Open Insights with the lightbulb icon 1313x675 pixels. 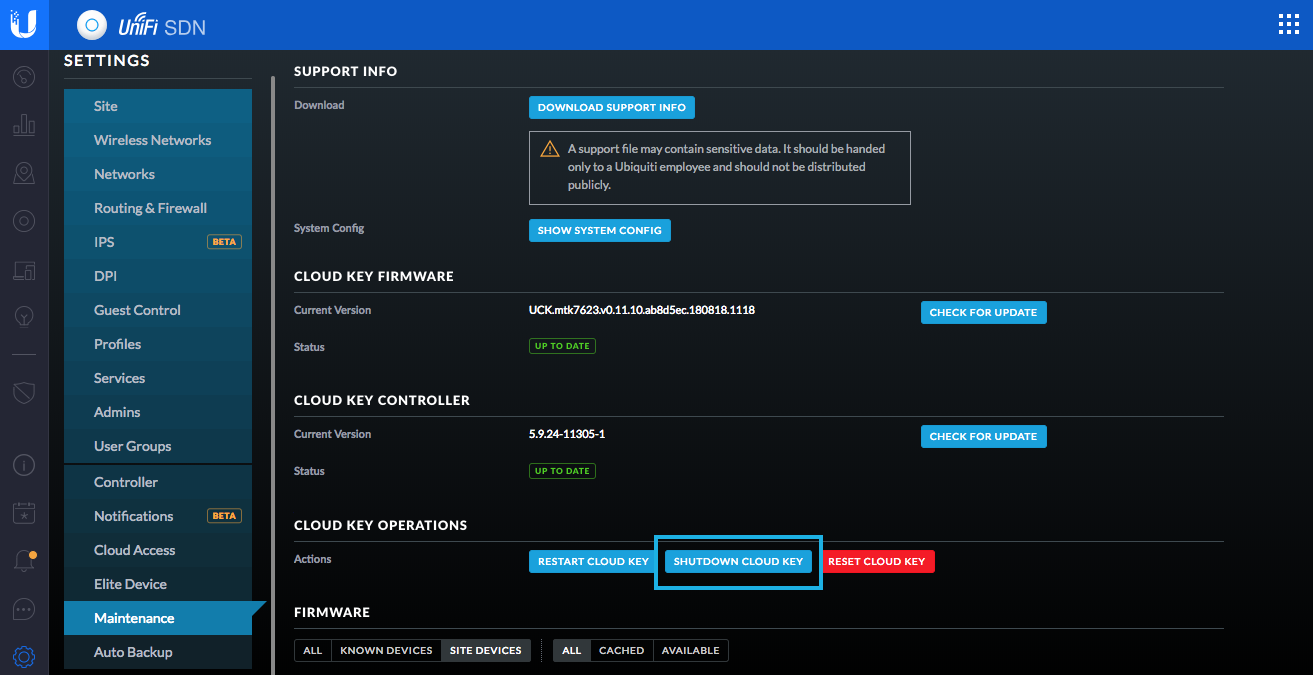(23, 317)
